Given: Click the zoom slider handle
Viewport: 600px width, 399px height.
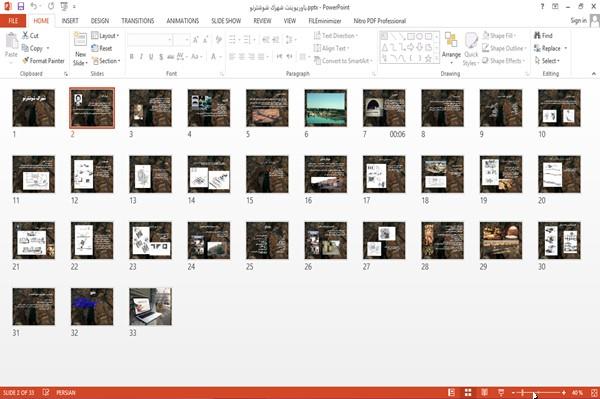Looking at the screenshot, I should click(523, 392).
